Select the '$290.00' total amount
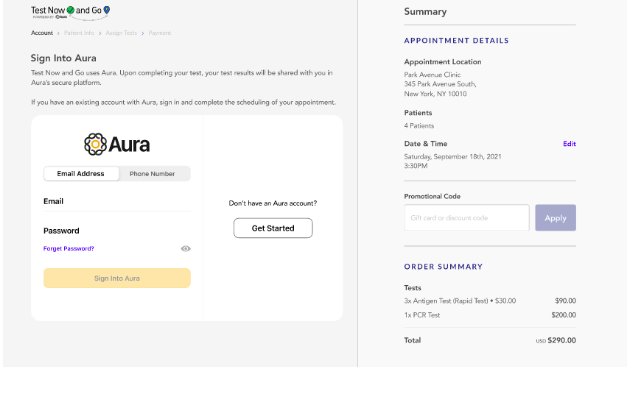This screenshot has width=630, height=394. pos(562,340)
